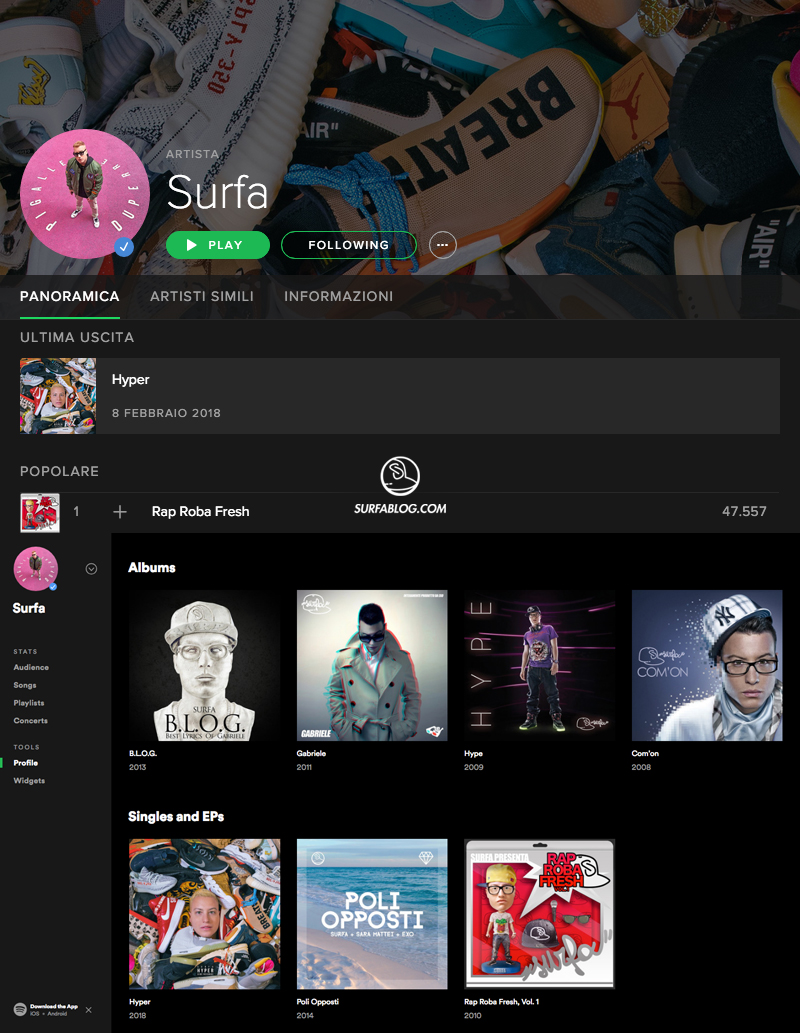Screen dimensions: 800x1033
Task: Open the Com'on album cover
Action: tap(707, 665)
